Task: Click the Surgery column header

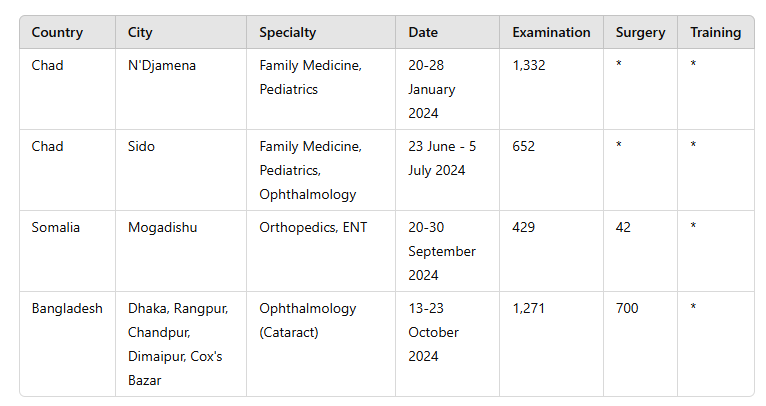Action: [x=640, y=32]
